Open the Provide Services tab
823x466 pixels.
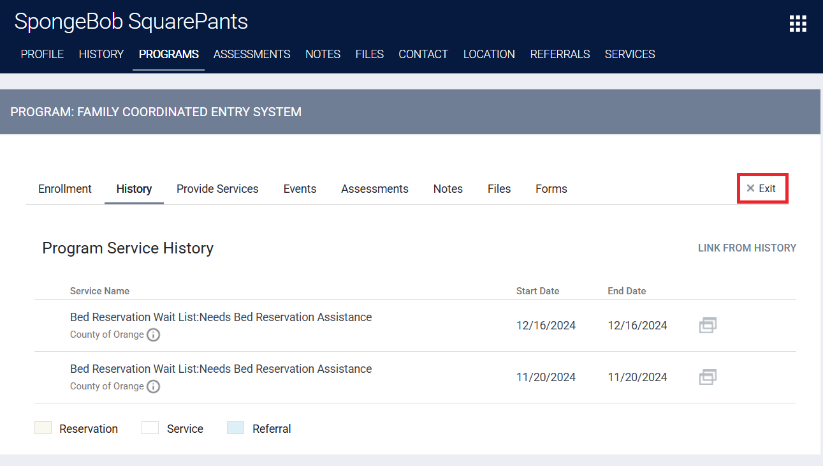(217, 189)
